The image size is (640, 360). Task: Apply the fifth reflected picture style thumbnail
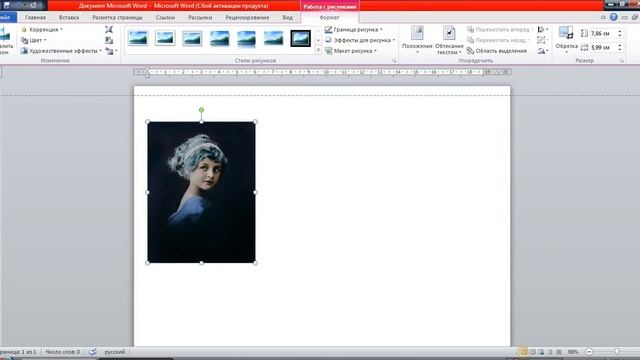click(x=246, y=38)
